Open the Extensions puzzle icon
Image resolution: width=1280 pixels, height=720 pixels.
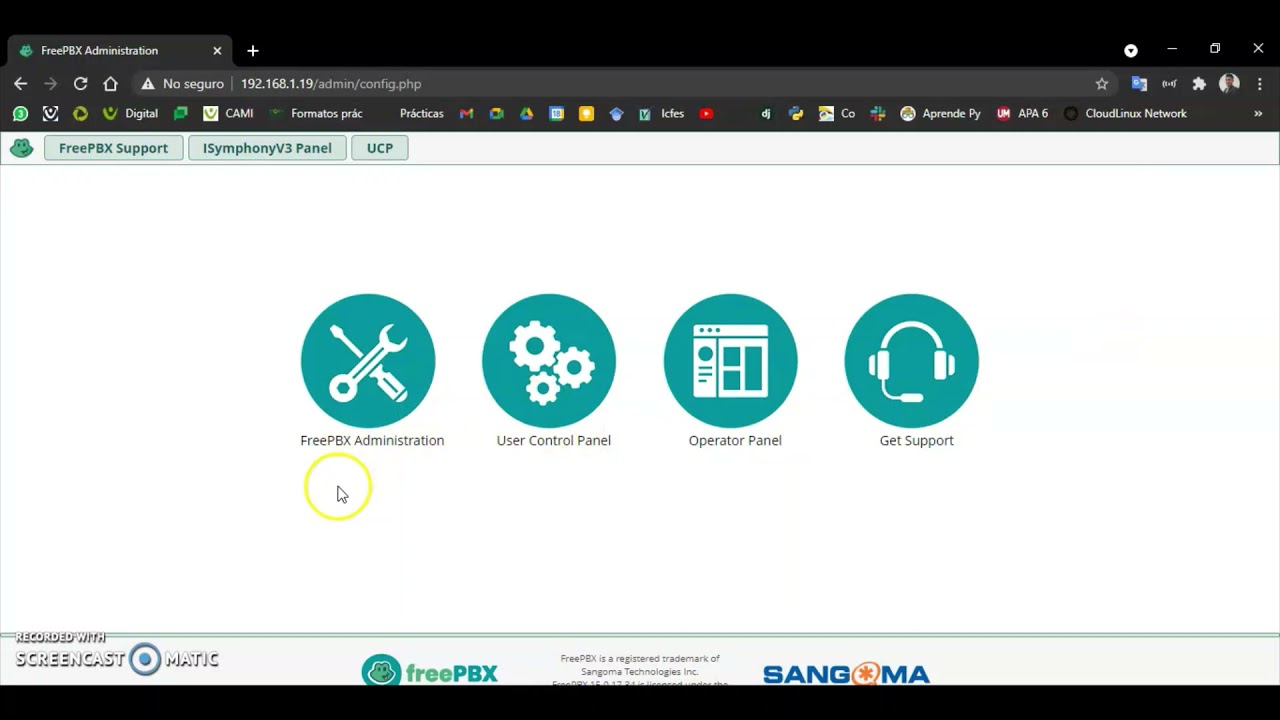tap(1199, 84)
